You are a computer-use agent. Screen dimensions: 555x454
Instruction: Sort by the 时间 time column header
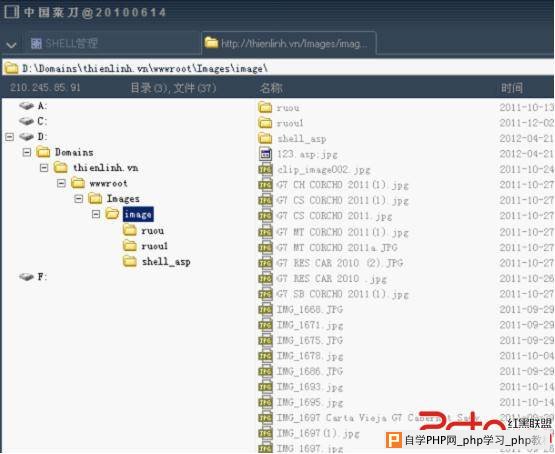tap(511, 88)
